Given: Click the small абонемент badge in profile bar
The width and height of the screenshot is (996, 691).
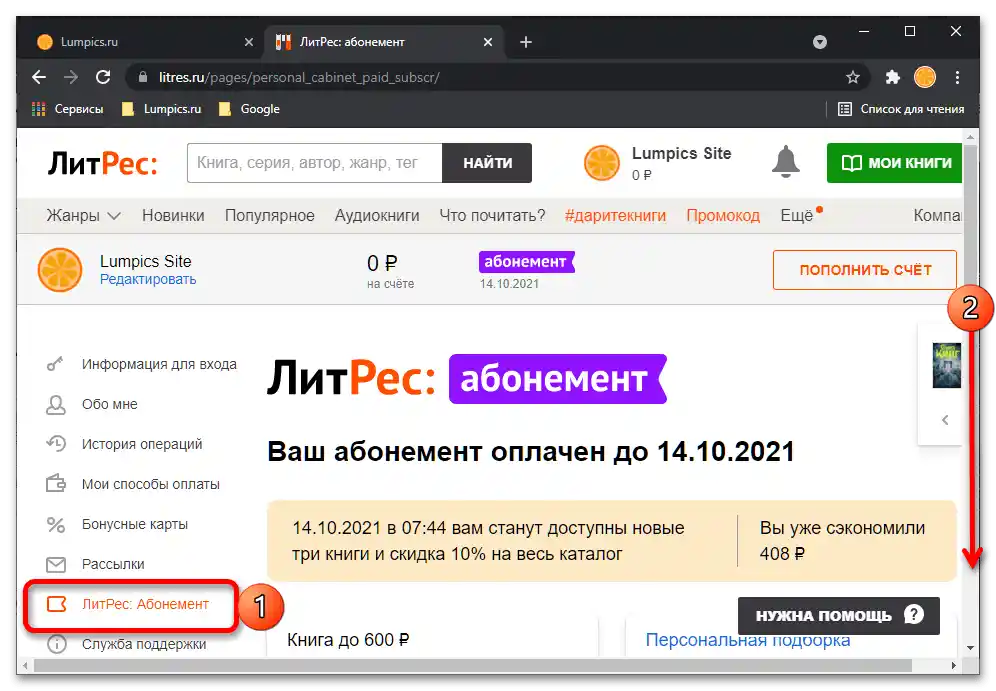Looking at the screenshot, I should [x=527, y=262].
